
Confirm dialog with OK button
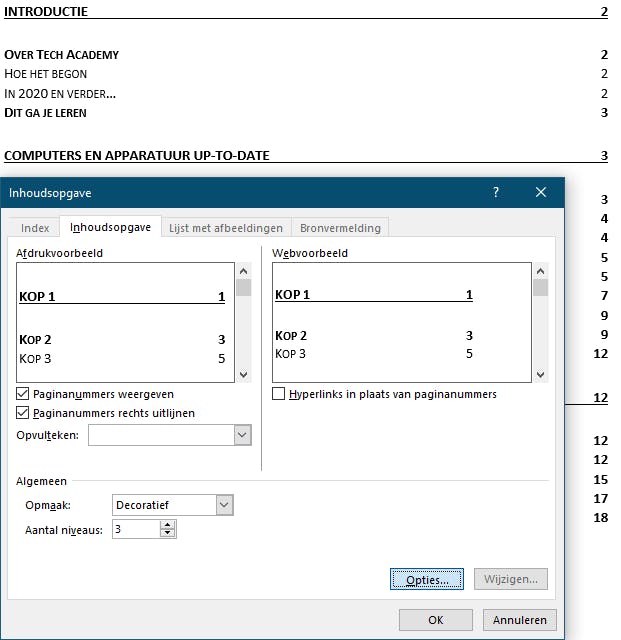pyautogui.click(x=435, y=620)
